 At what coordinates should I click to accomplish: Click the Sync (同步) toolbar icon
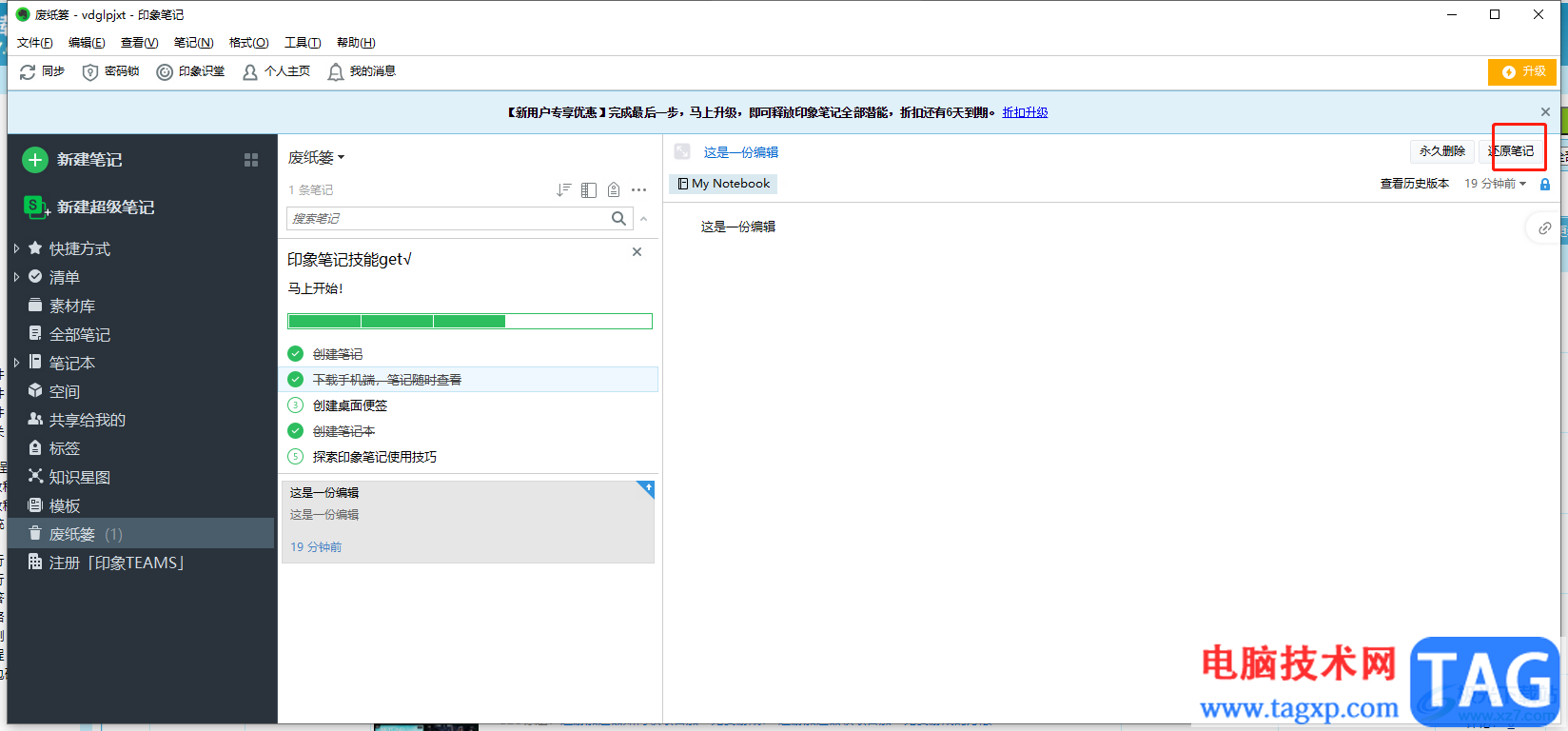(x=28, y=72)
